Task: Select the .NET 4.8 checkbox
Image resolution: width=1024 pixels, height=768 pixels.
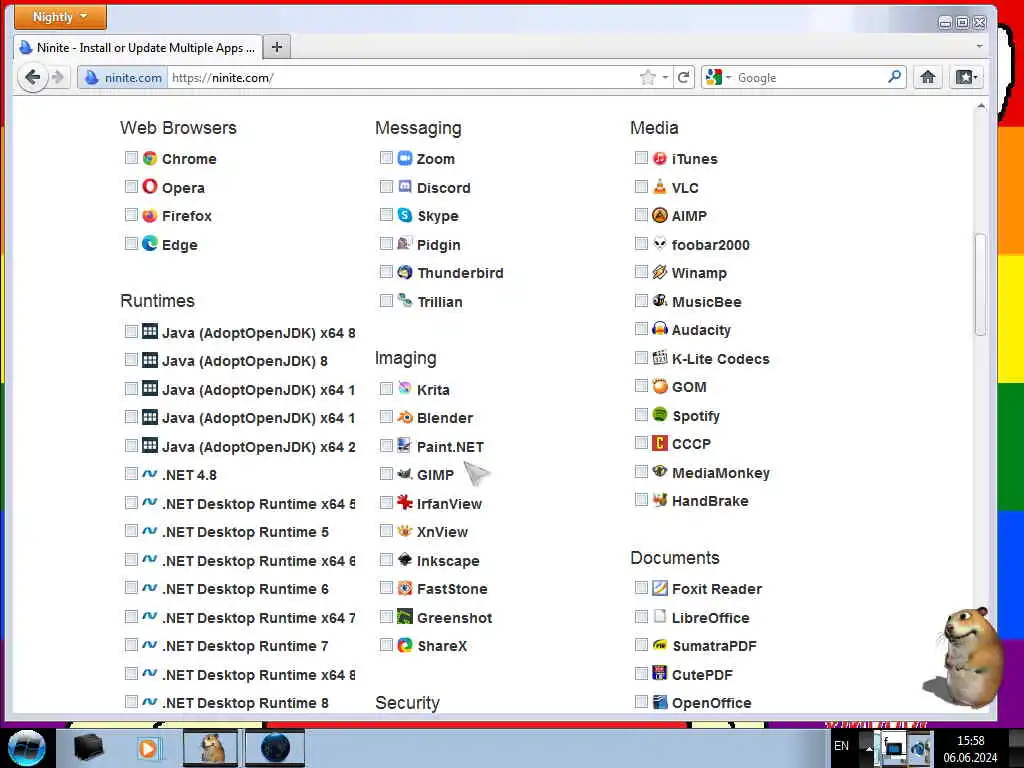Action: 131,473
